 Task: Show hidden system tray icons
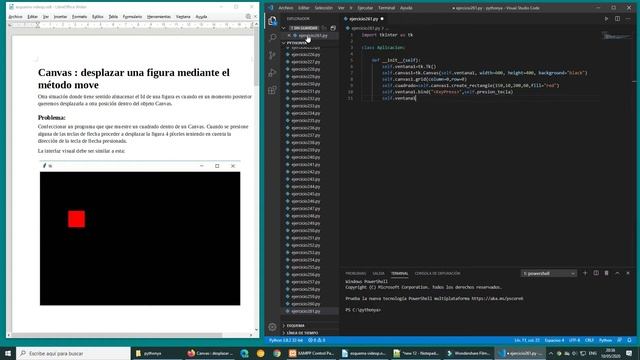tap(551, 353)
